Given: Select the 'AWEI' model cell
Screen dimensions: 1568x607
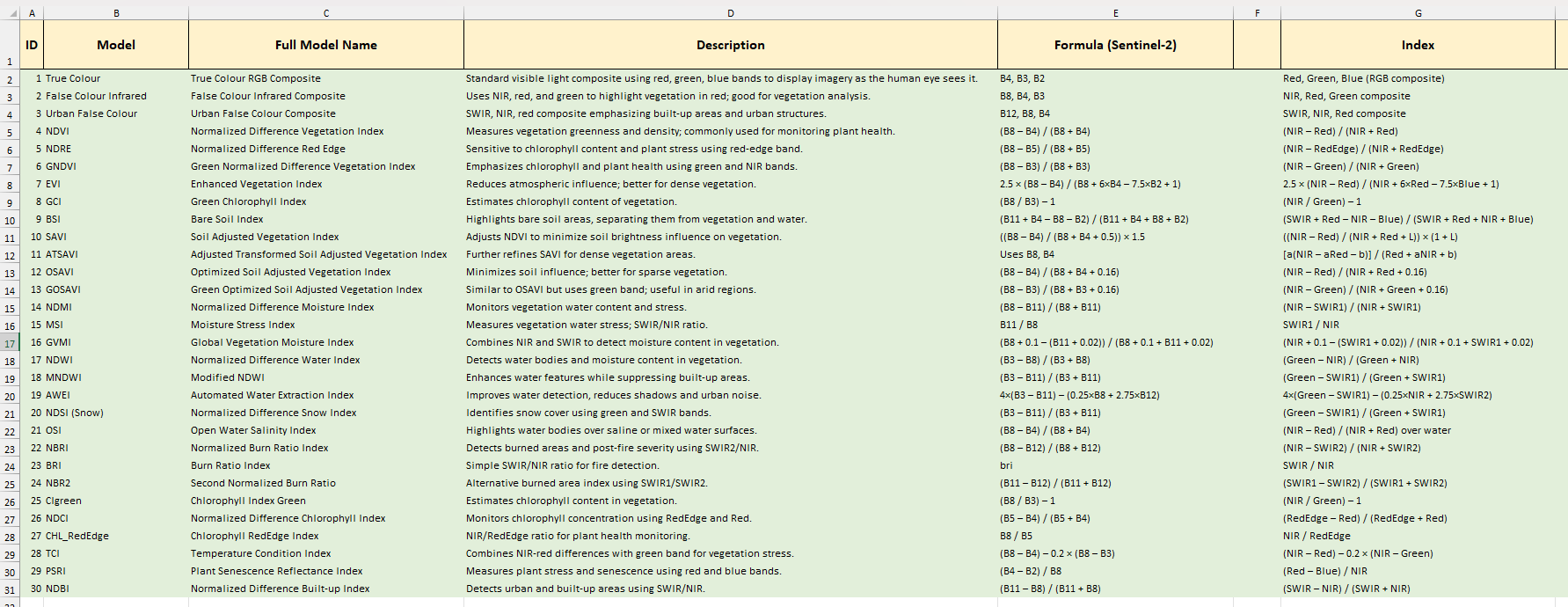Looking at the screenshot, I should (116, 395).
